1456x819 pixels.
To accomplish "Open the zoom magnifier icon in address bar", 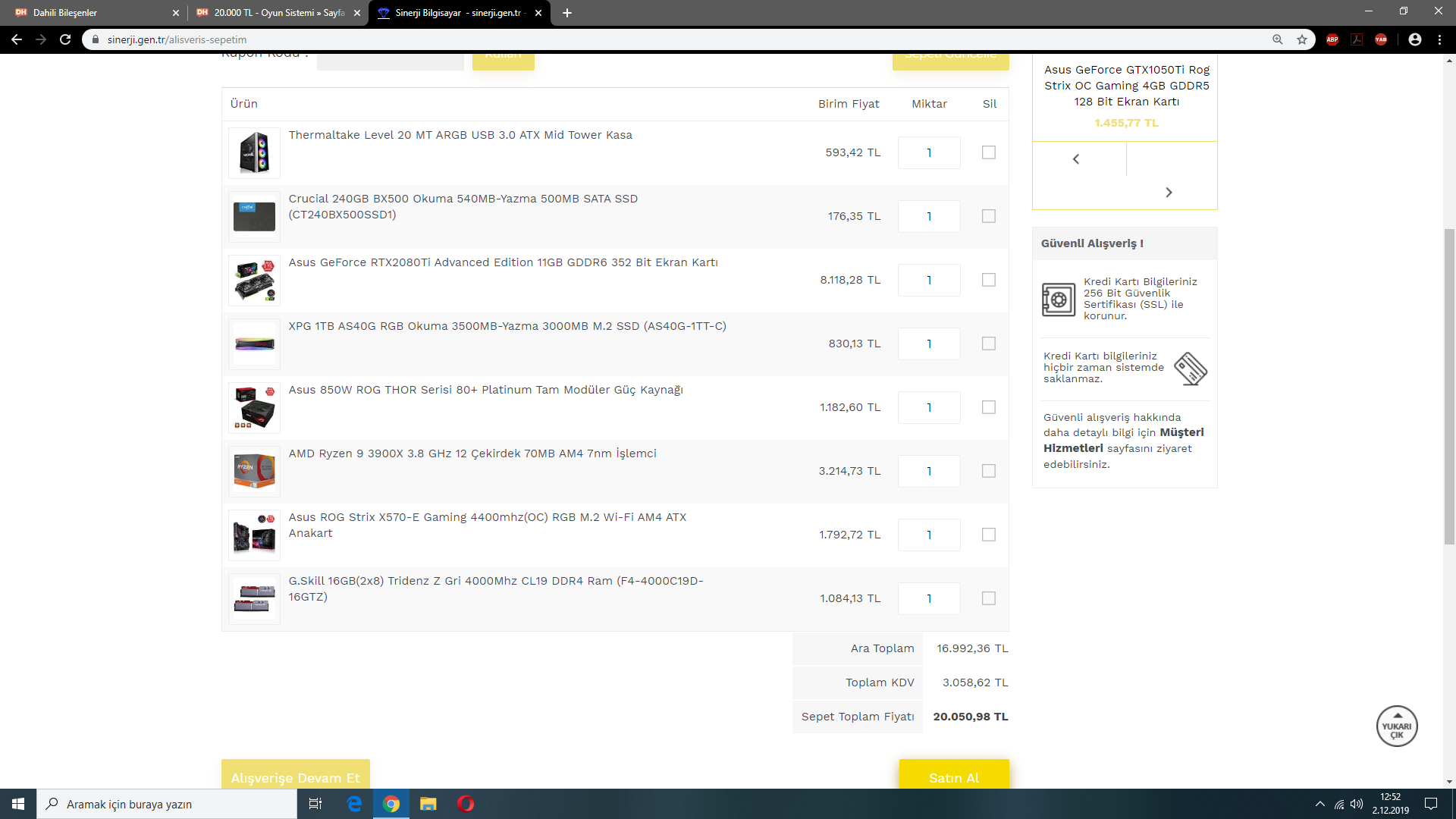I will coord(1278,39).
